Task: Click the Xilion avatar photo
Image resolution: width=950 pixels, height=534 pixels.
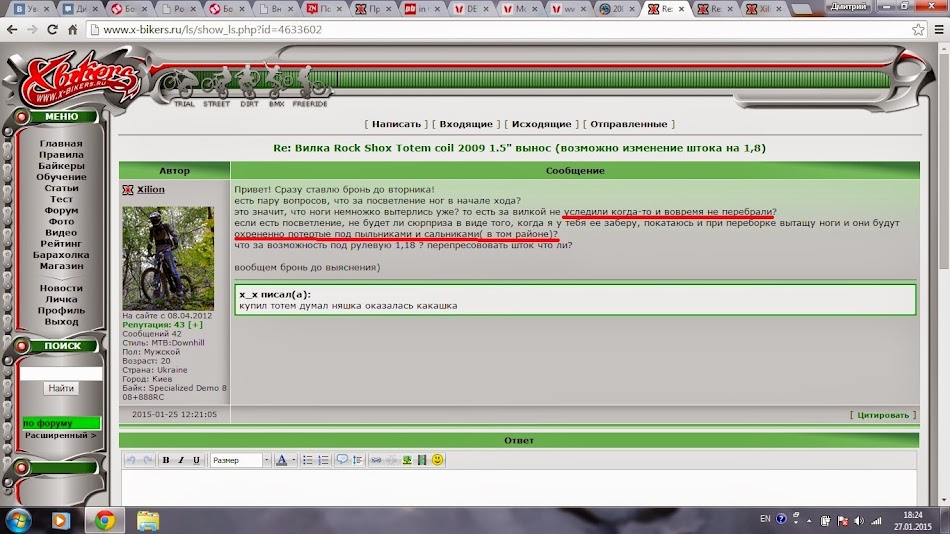Action: (x=168, y=258)
